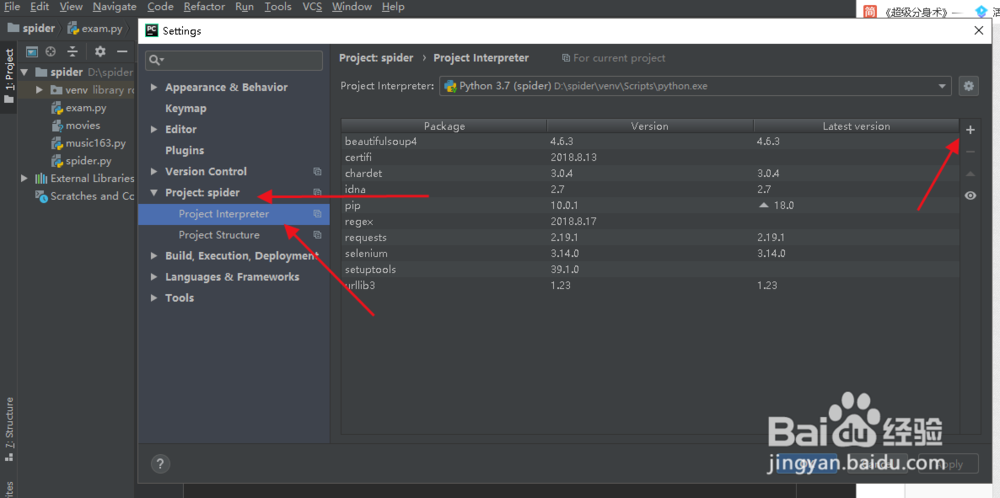Open the VCS menu
Viewport: 1000px width, 498px height.
[312, 7]
